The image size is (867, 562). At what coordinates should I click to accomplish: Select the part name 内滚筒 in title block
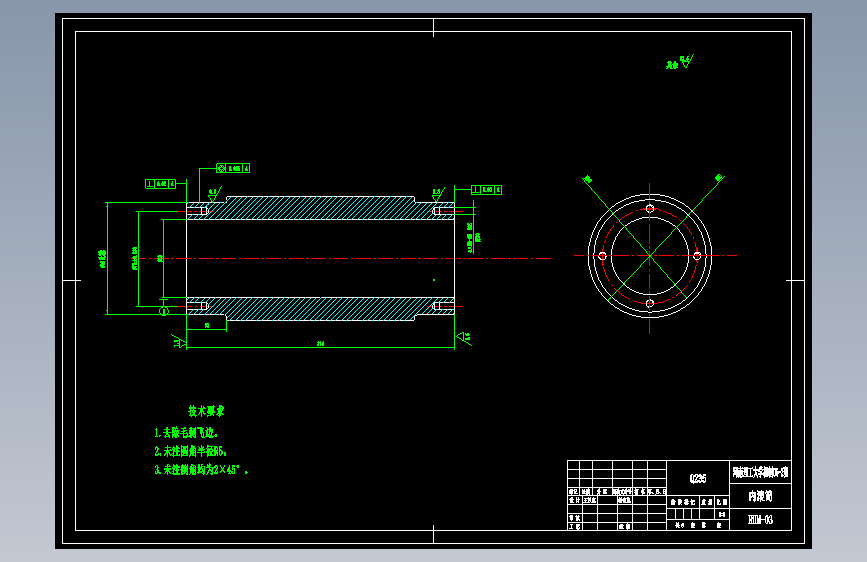pos(760,496)
